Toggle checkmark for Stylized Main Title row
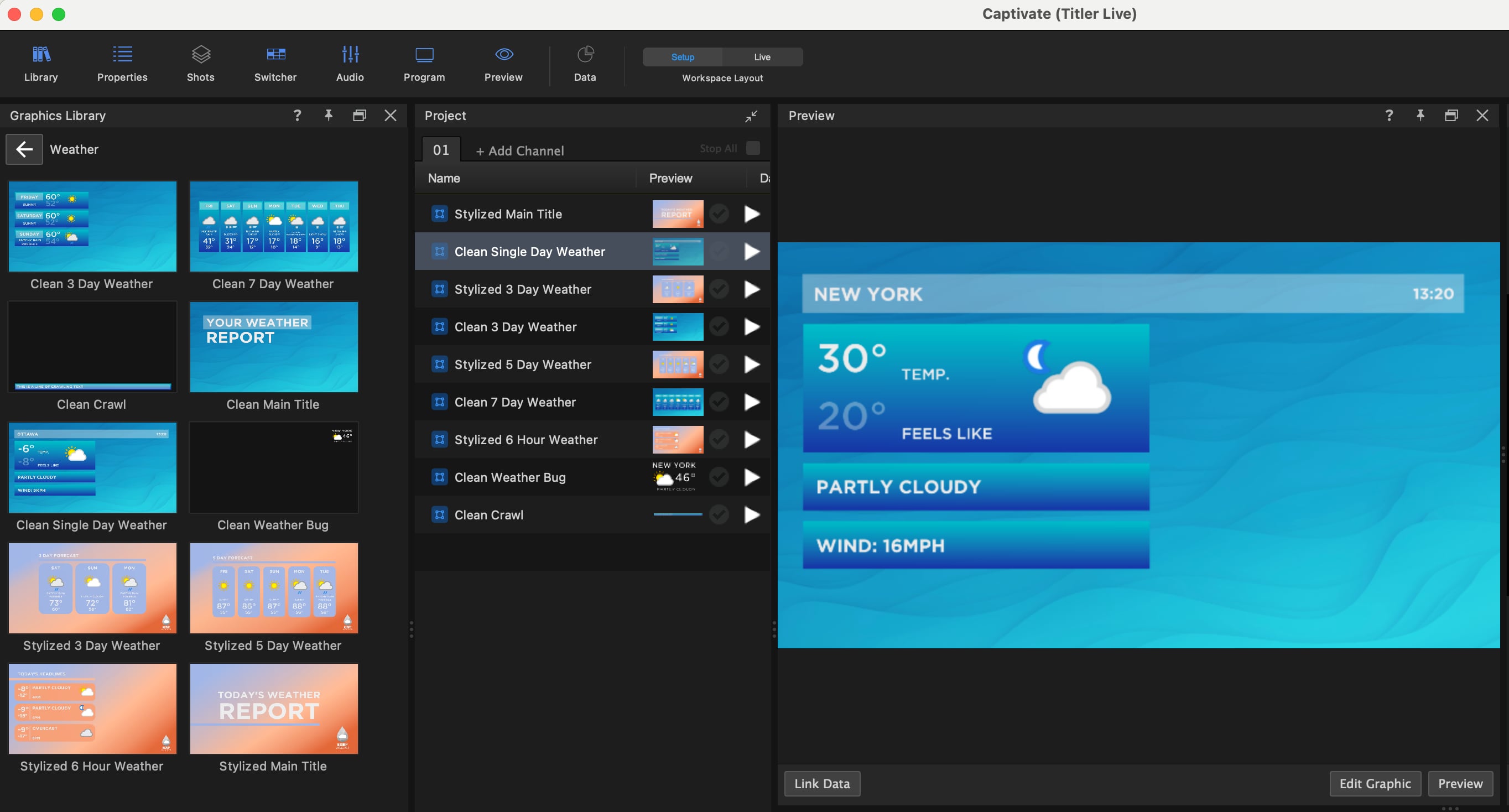This screenshot has height=812, width=1509. tap(719, 214)
